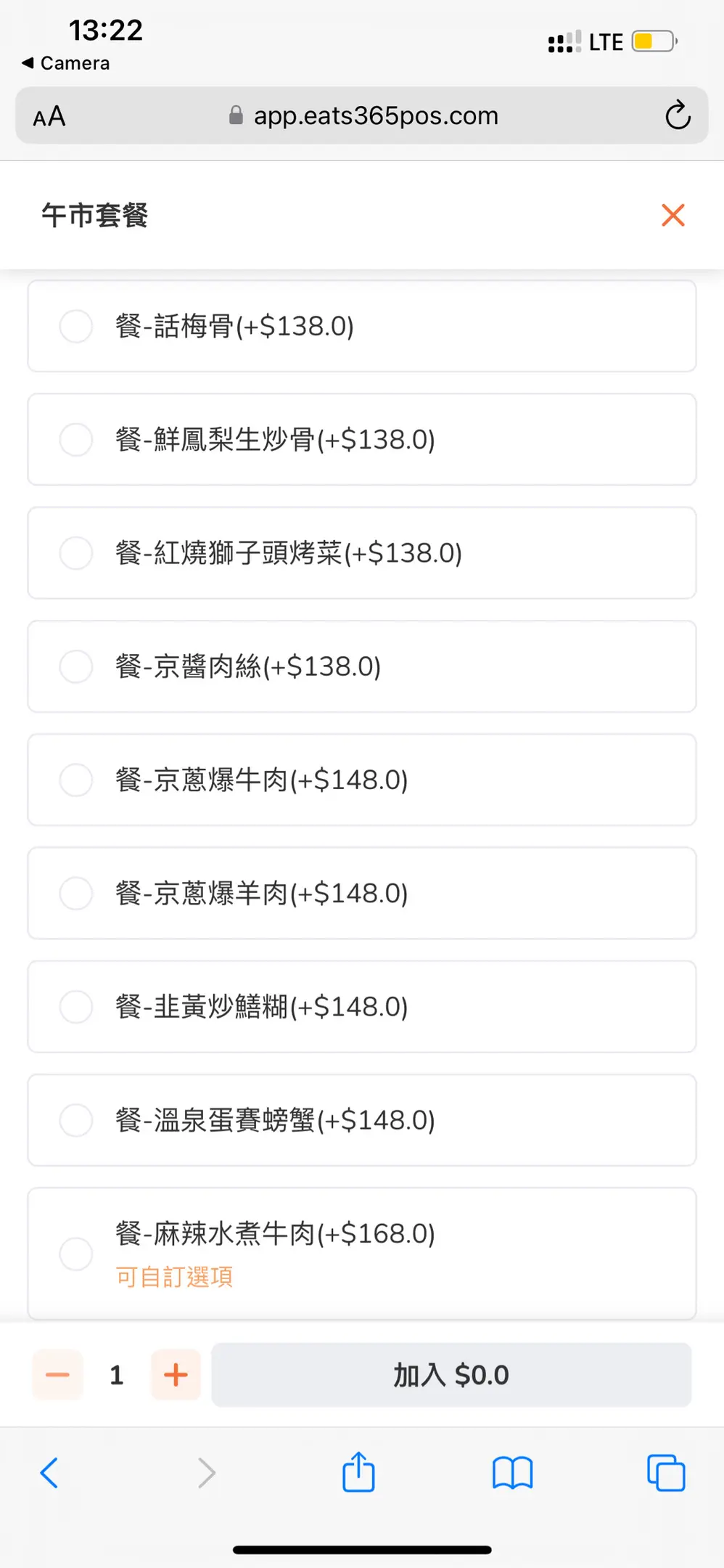Increase quantity with plus button

(x=176, y=1375)
